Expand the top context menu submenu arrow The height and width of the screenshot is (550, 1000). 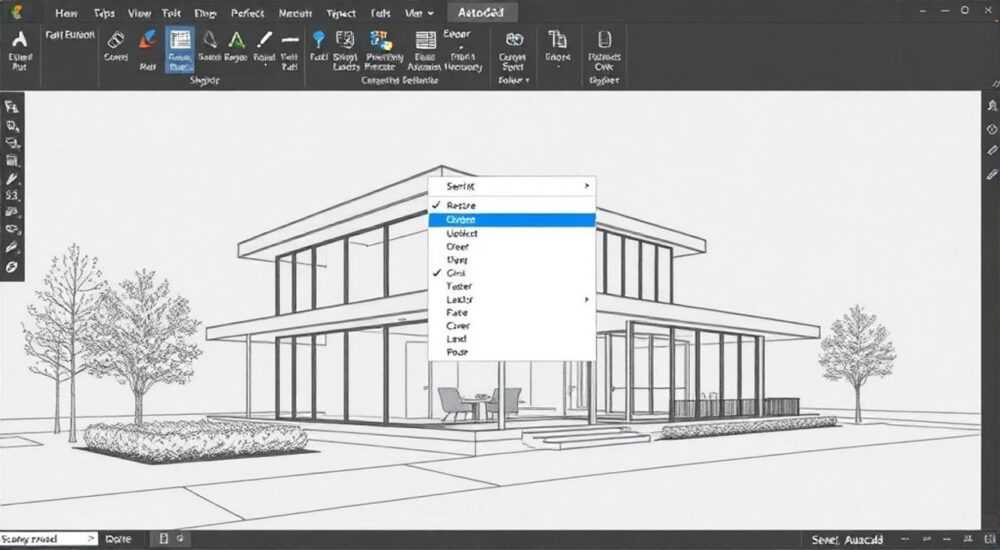587,186
